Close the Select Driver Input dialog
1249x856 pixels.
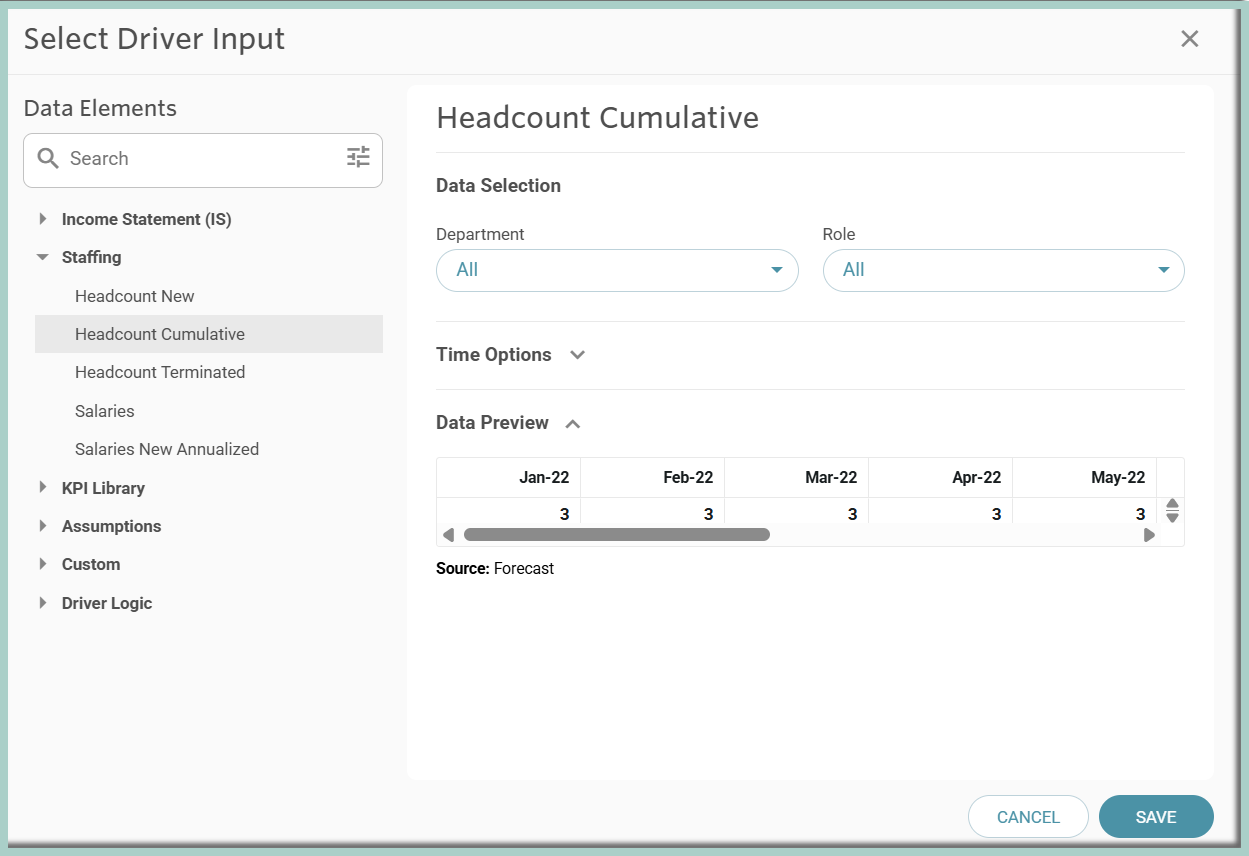click(1189, 39)
